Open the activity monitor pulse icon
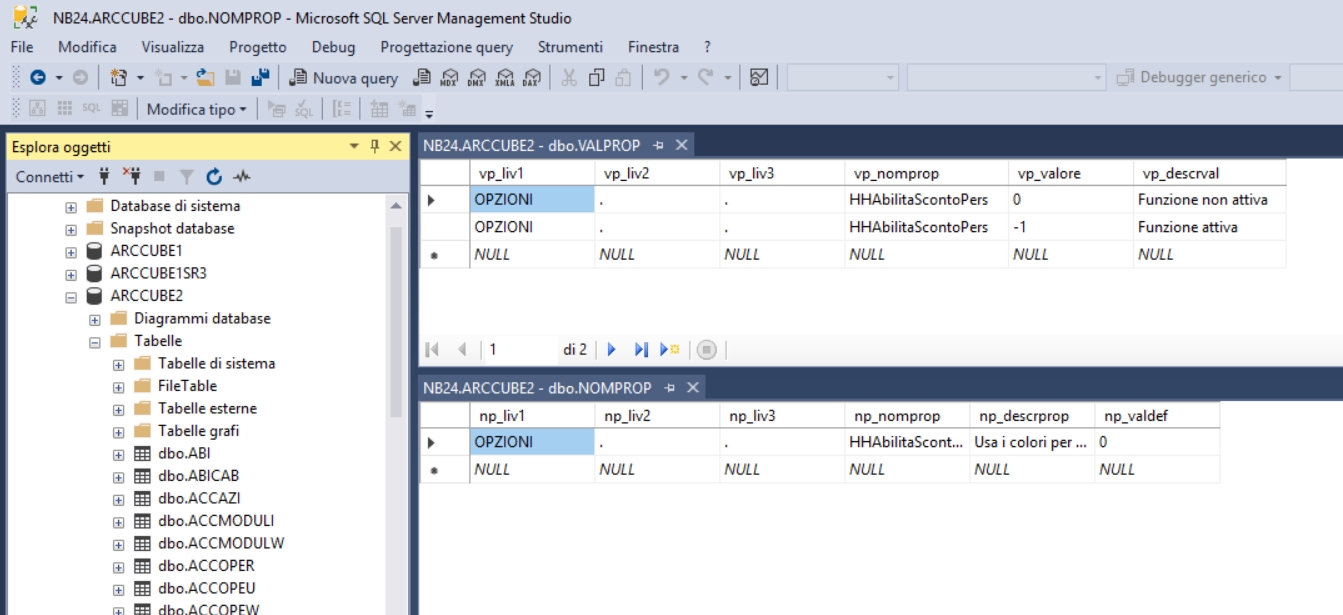1343x615 pixels. click(x=242, y=177)
